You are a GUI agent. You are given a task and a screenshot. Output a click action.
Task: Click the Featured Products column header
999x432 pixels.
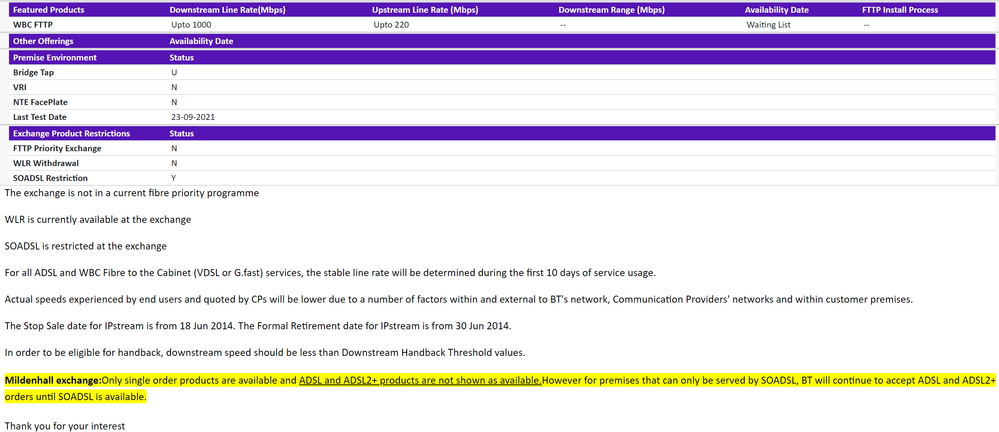tap(48, 9)
